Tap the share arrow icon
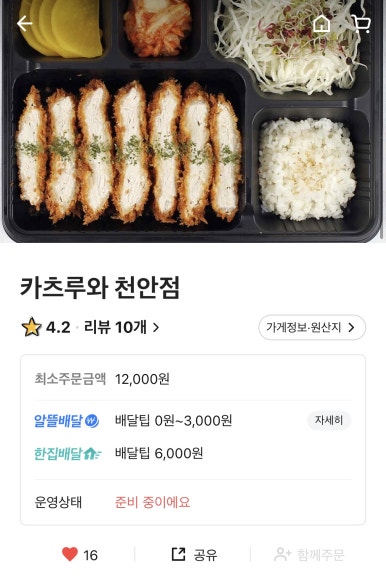Image resolution: width=386 pixels, height=577 pixels. tap(179, 554)
